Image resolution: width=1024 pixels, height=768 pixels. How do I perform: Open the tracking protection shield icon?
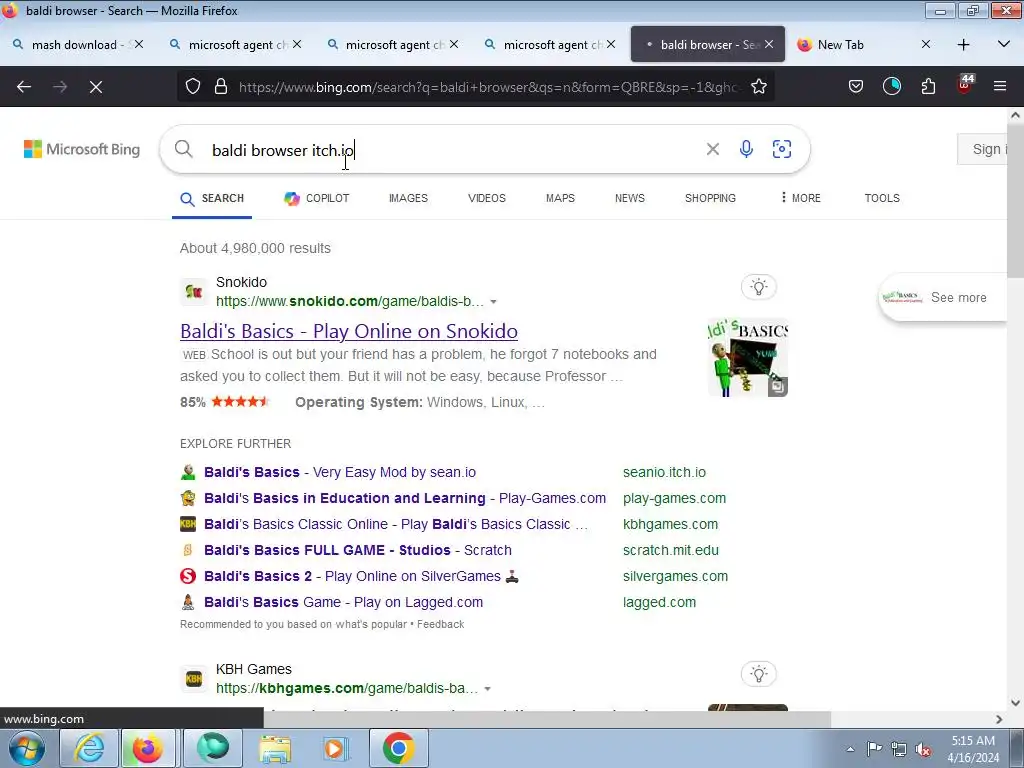tap(193, 86)
